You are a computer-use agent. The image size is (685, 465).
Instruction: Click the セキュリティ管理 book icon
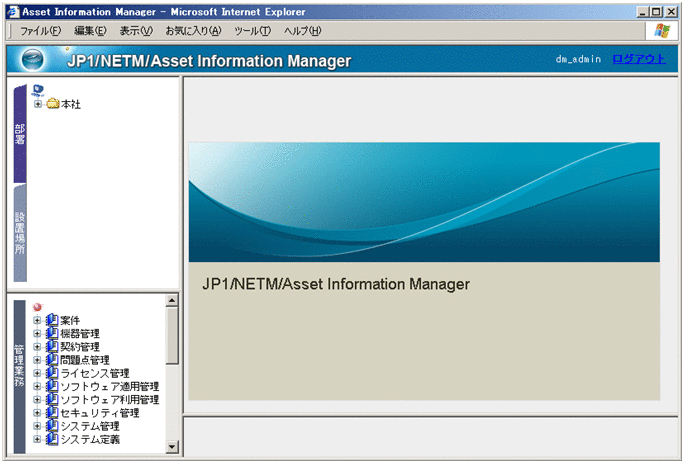[52, 413]
